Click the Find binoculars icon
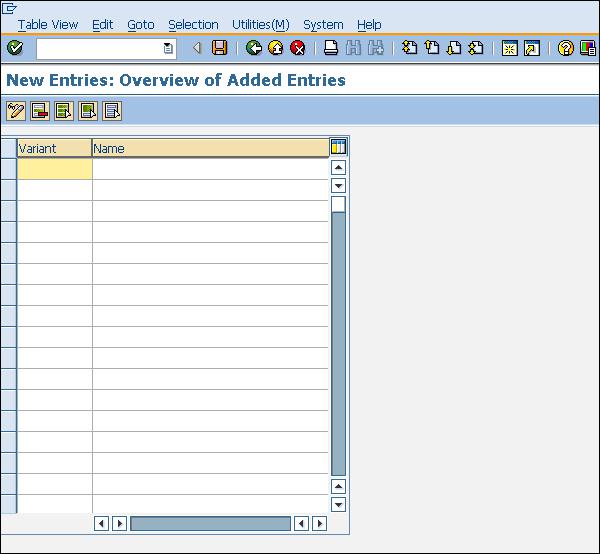The width and height of the screenshot is (600, 554). click(x=353, y=48)
